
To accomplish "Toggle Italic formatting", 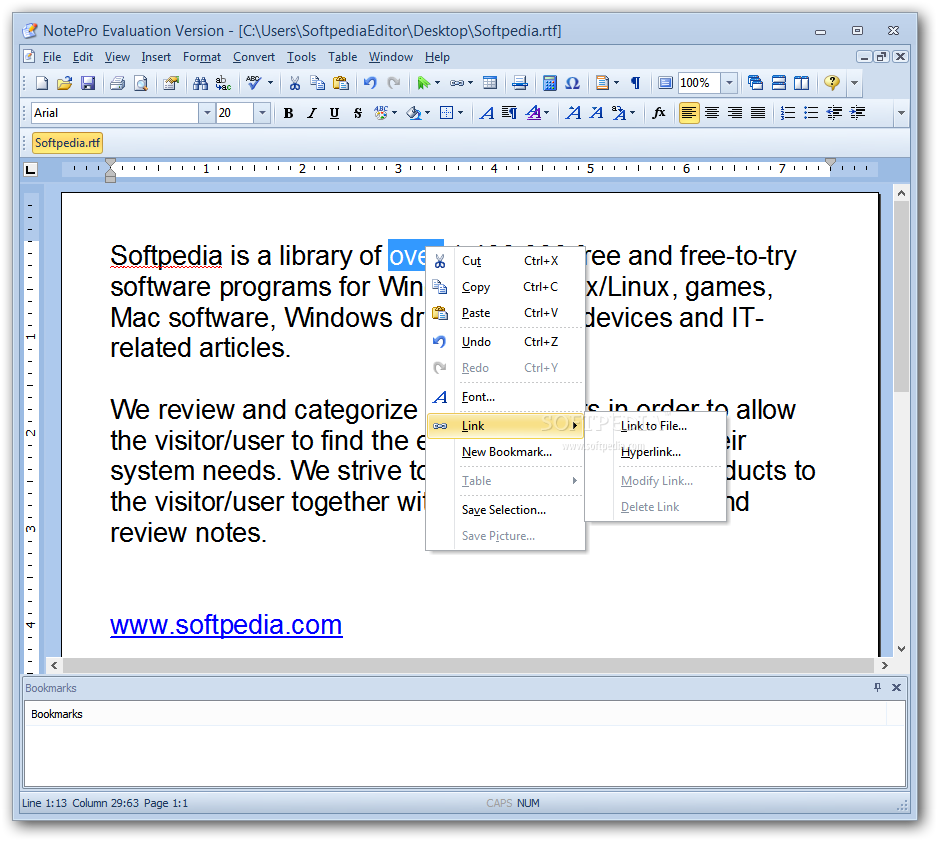I will tap(312, 112).
